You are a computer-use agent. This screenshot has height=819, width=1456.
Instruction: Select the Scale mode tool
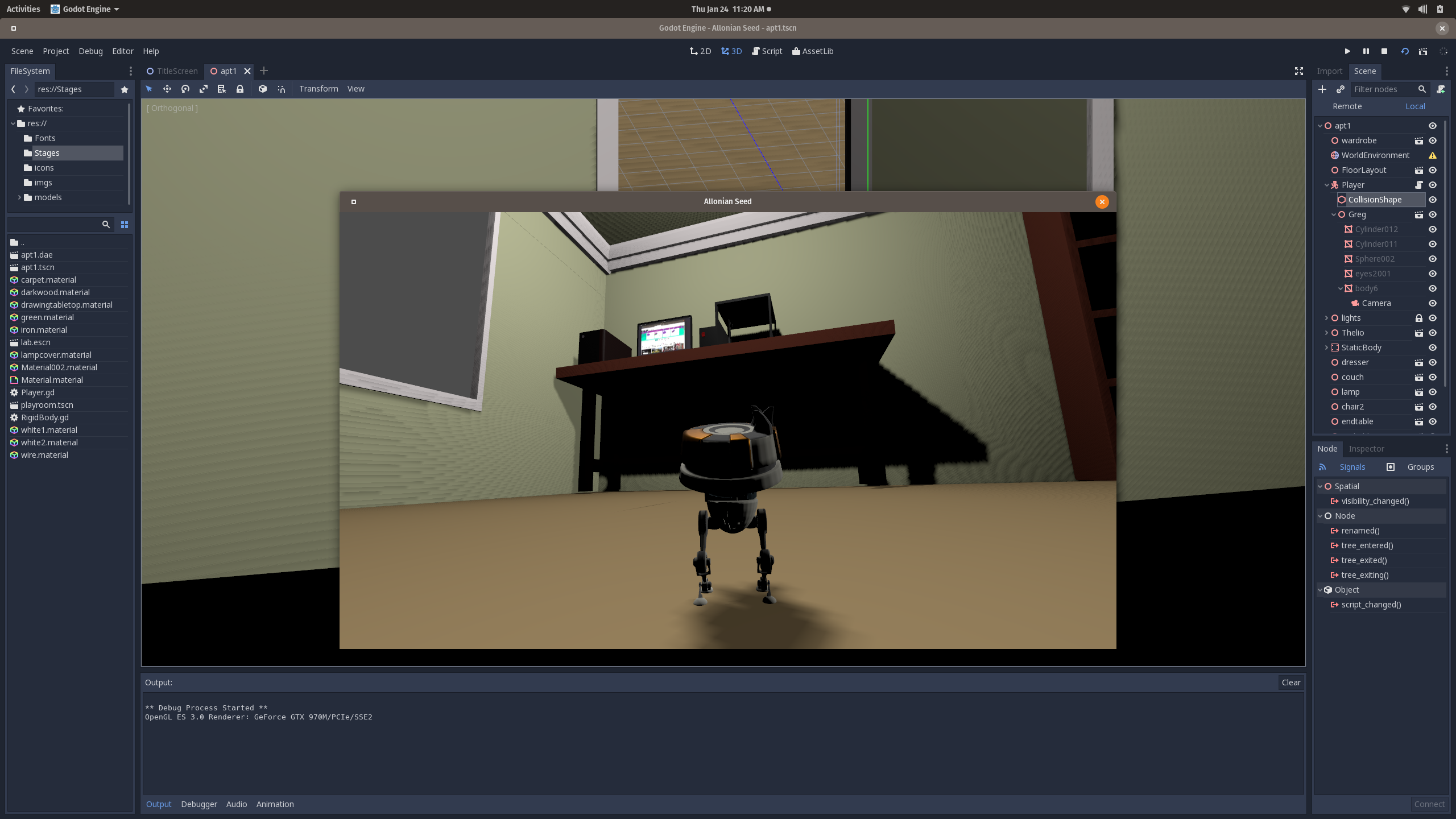click(203, 89)
